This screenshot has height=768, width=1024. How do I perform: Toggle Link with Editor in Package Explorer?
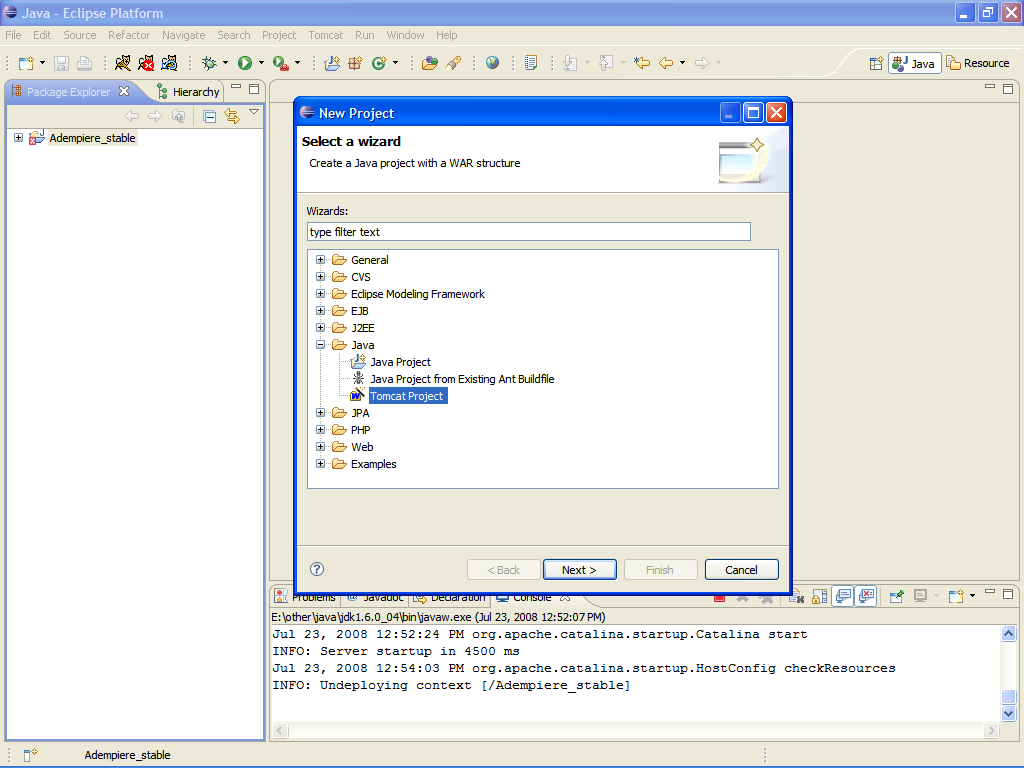coord(232,117)
